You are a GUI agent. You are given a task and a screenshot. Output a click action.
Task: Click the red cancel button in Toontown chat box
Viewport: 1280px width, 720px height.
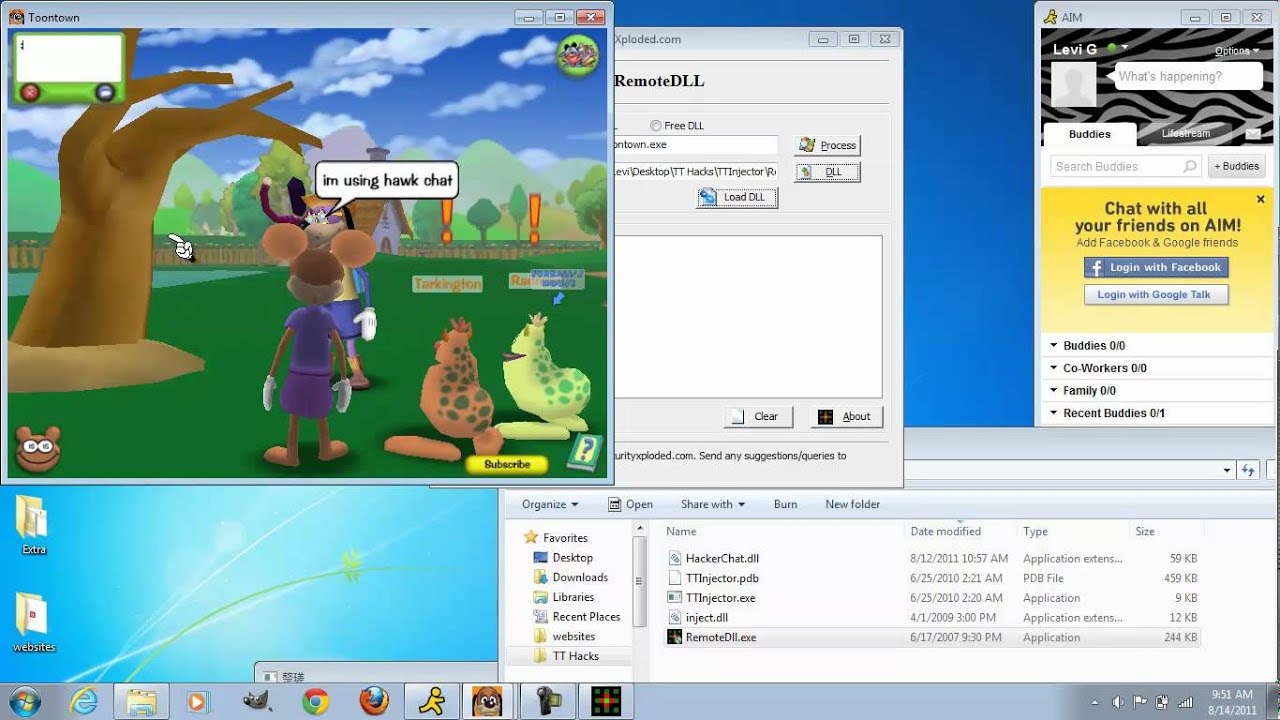[30, 92]
